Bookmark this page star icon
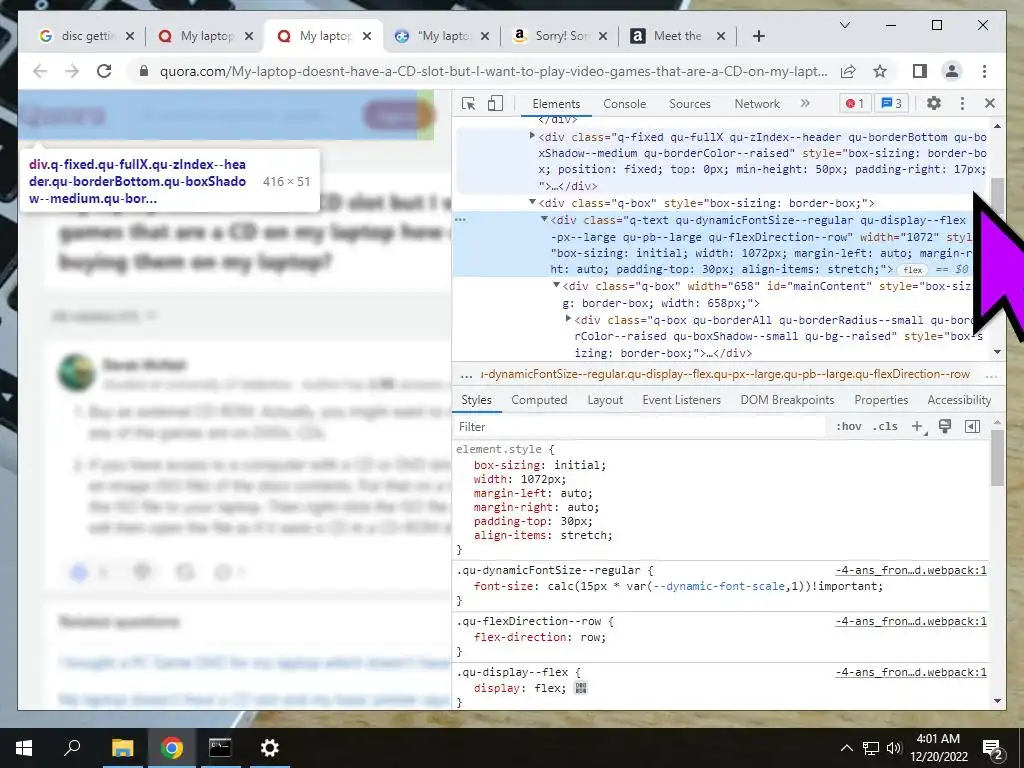 click(880, 71)
